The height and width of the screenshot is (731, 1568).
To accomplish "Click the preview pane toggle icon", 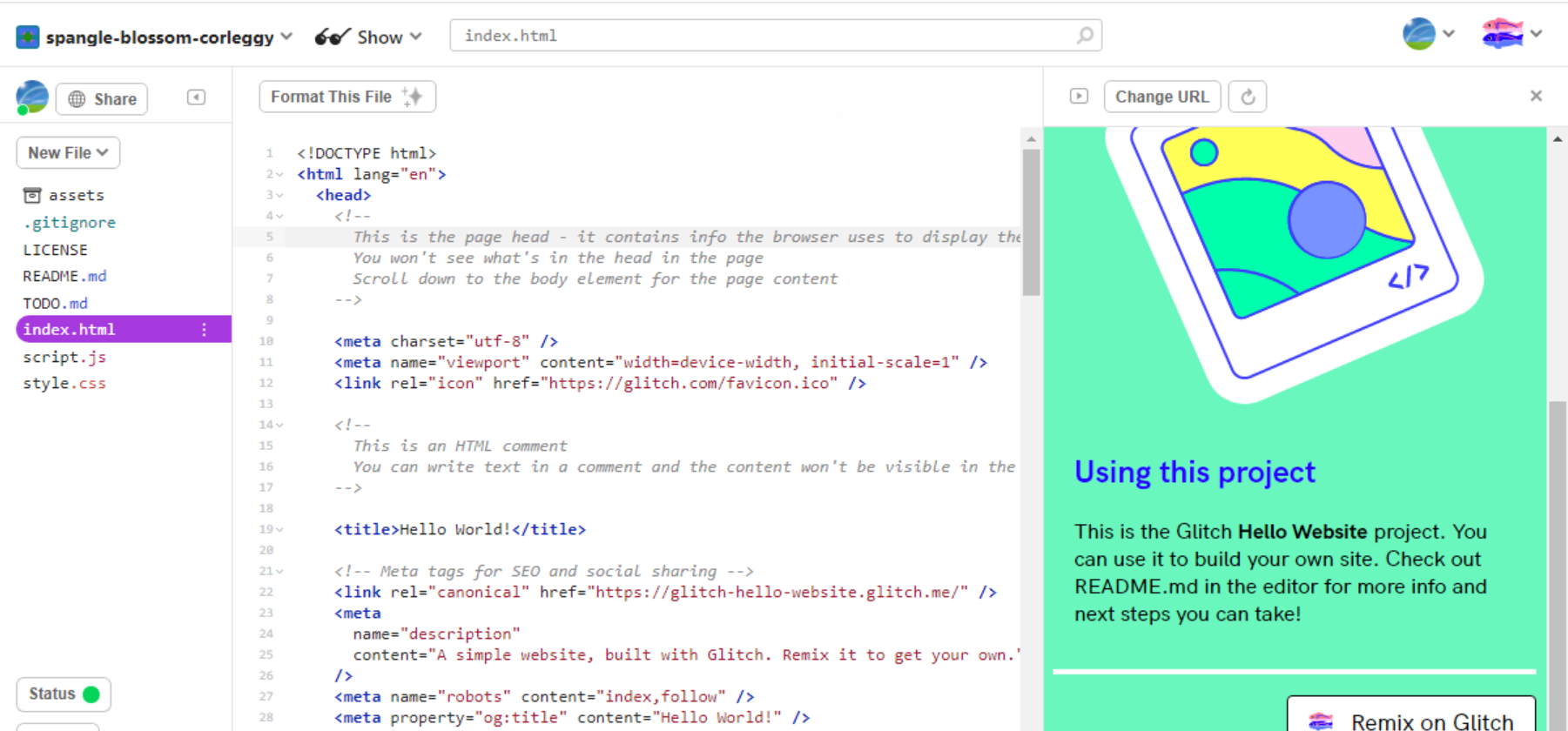I will [1079, 97].
